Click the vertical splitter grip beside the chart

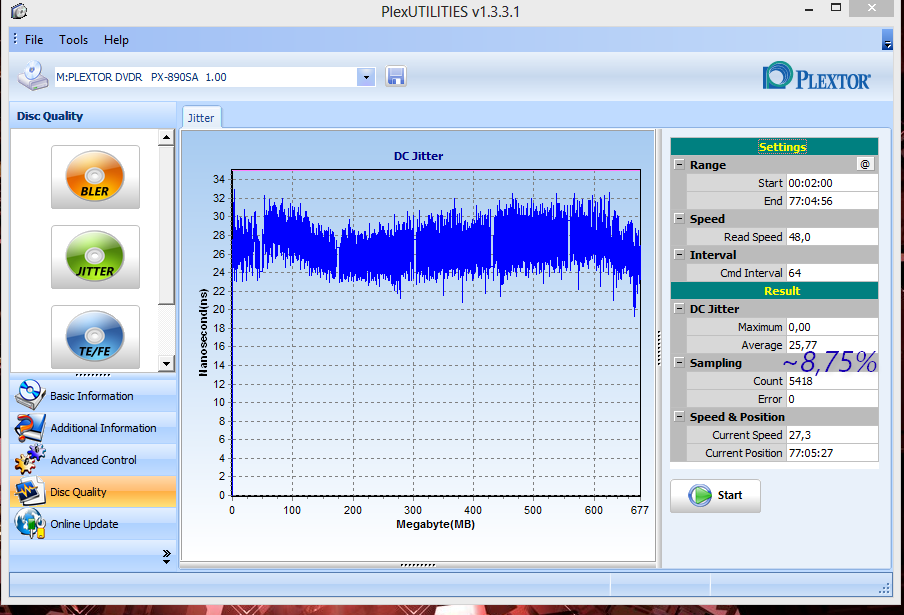[x=658, y=348]
